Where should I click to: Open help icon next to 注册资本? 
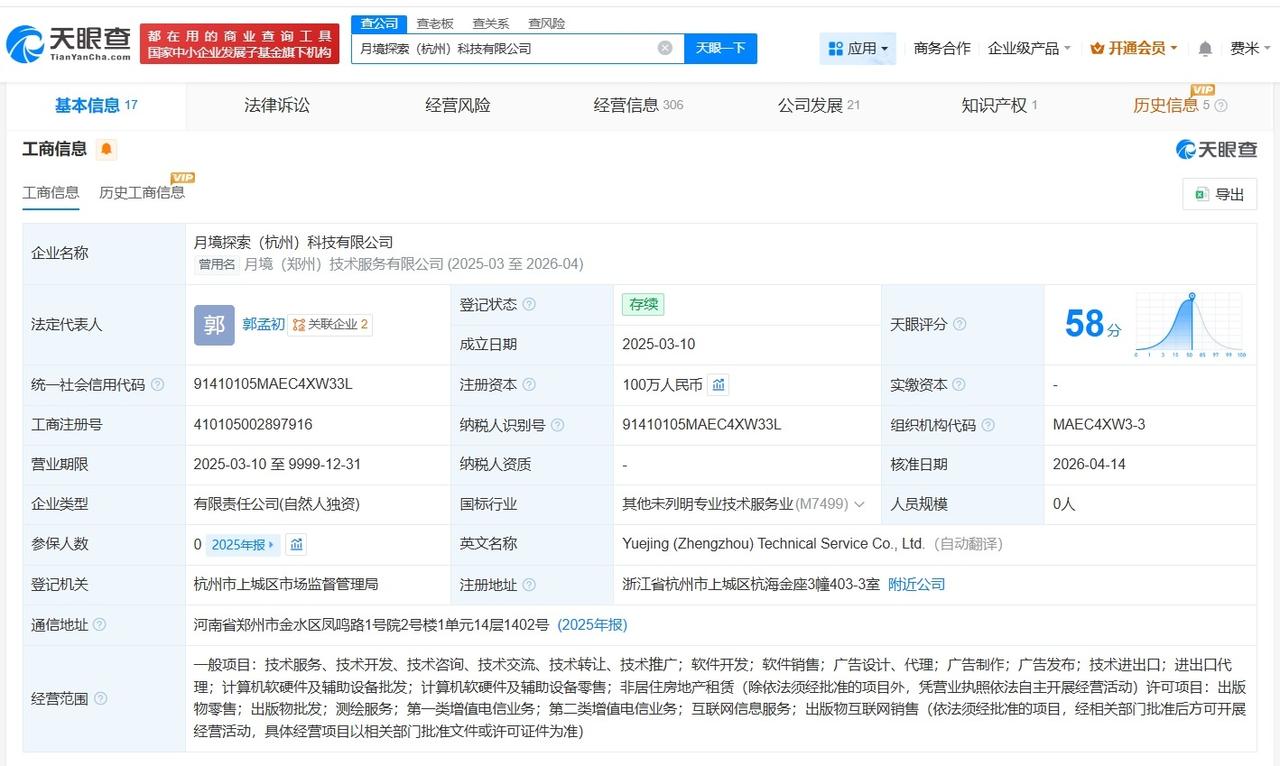(x=529, y=384)
